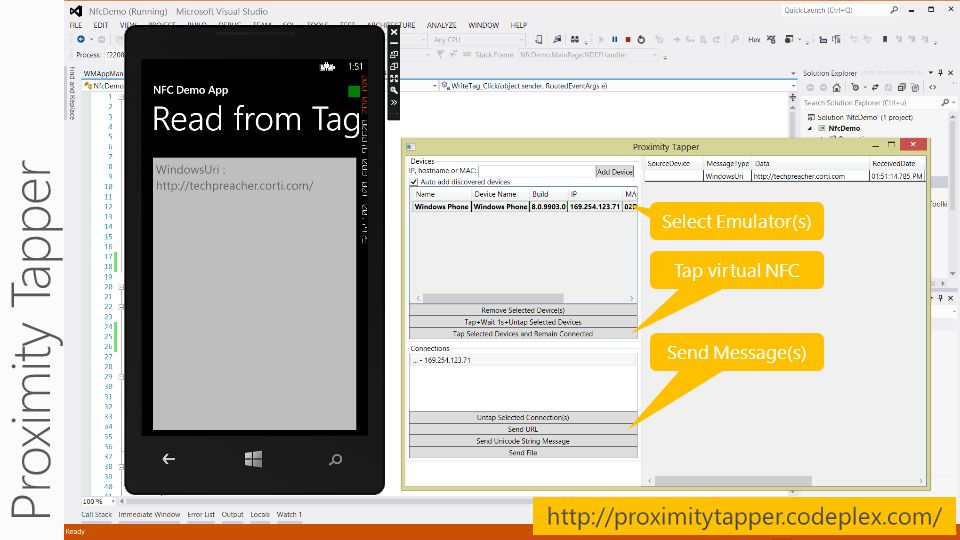
Task: Open the Solution Explorer window options dropdown arrow
Action: [x=931, y=73]
